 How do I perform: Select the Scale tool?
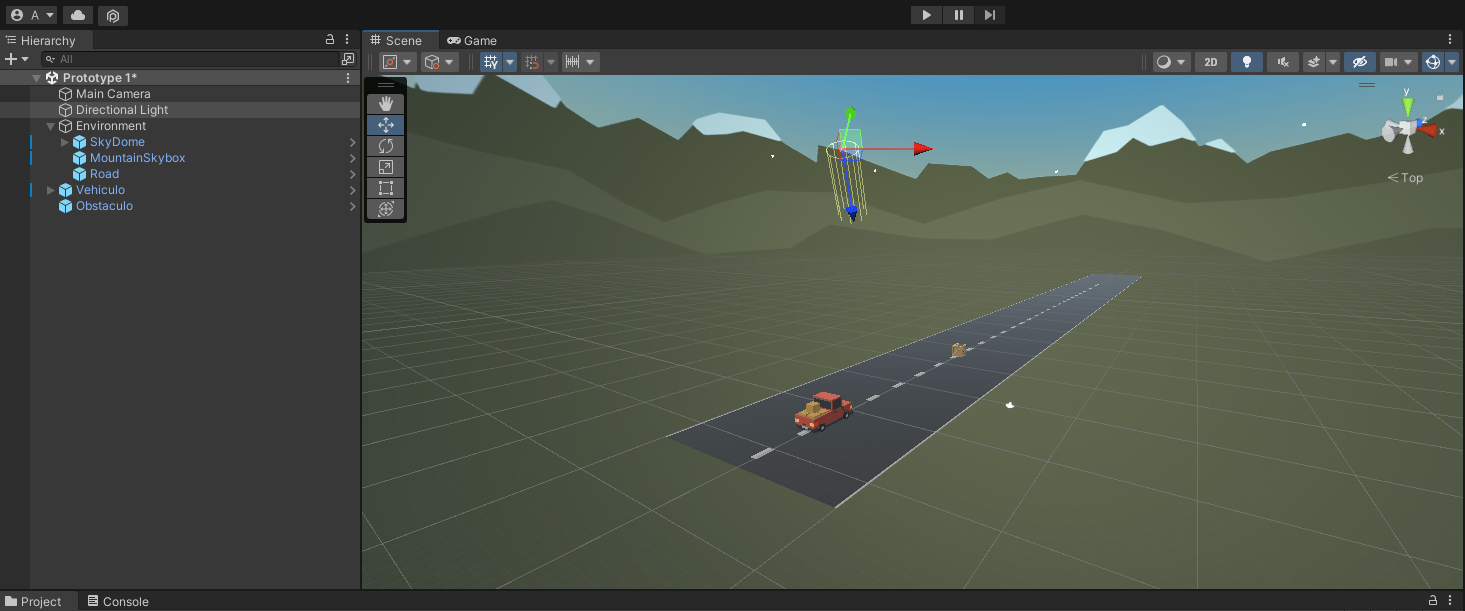point(386,167)
